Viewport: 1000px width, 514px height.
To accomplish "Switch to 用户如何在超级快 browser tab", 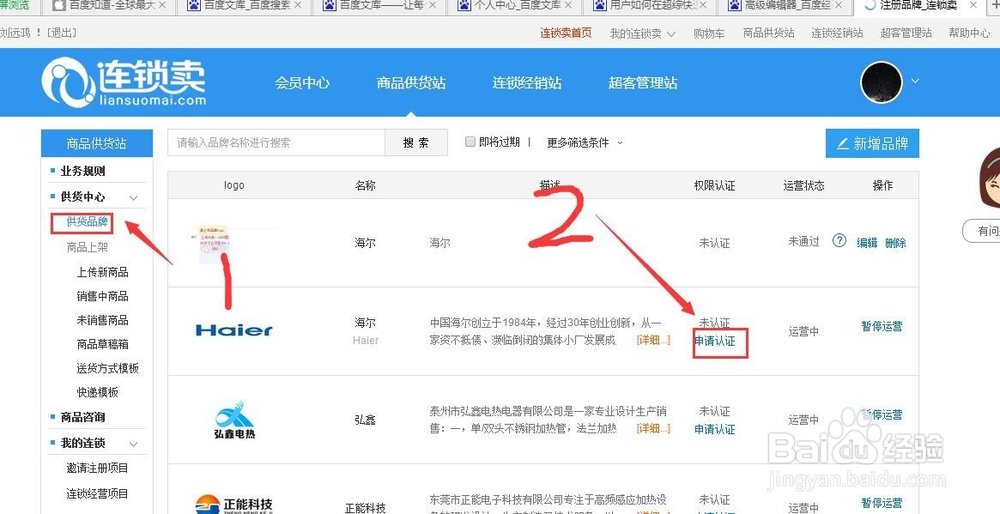I will (x=651, y=6).
